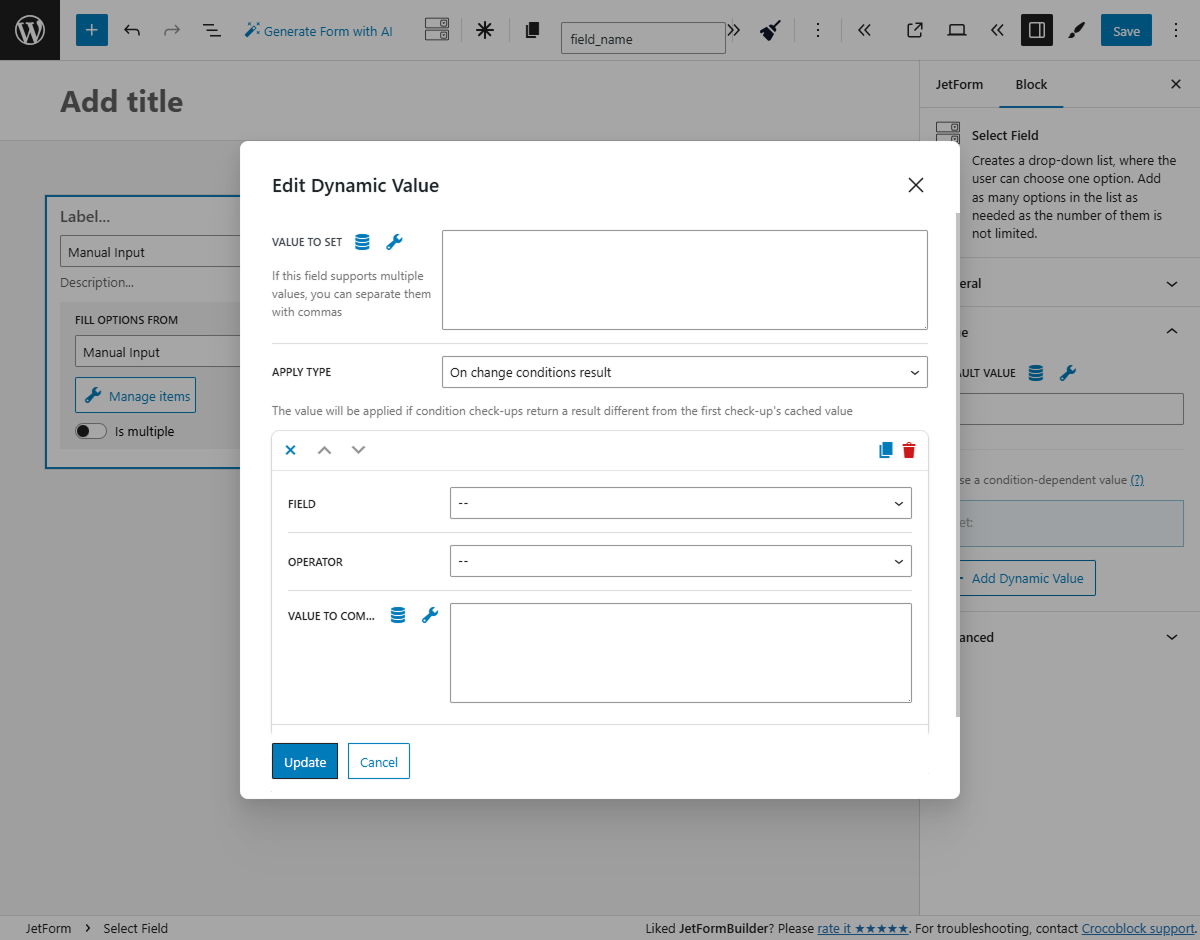
Task: Click the field_name input in the toolbar
Action: (643, 37)
